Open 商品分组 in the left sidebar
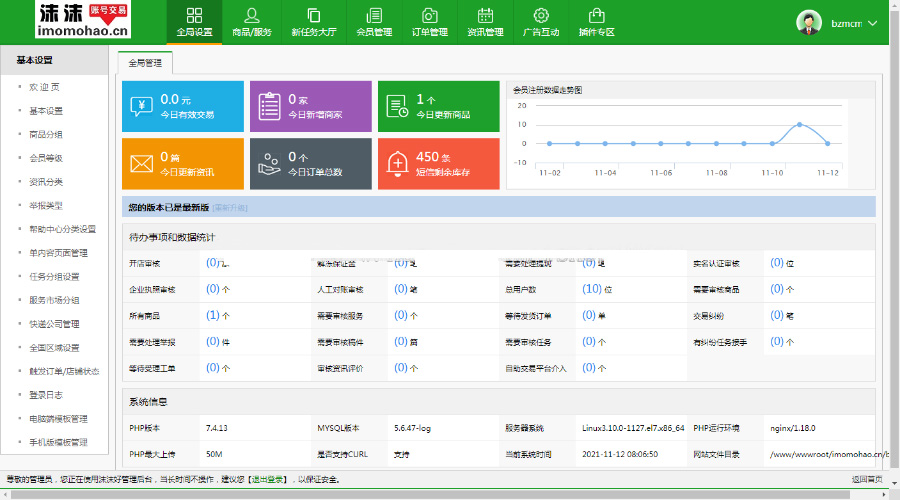Viewport: 900px width, 500px height. click(x=46, y=135)
